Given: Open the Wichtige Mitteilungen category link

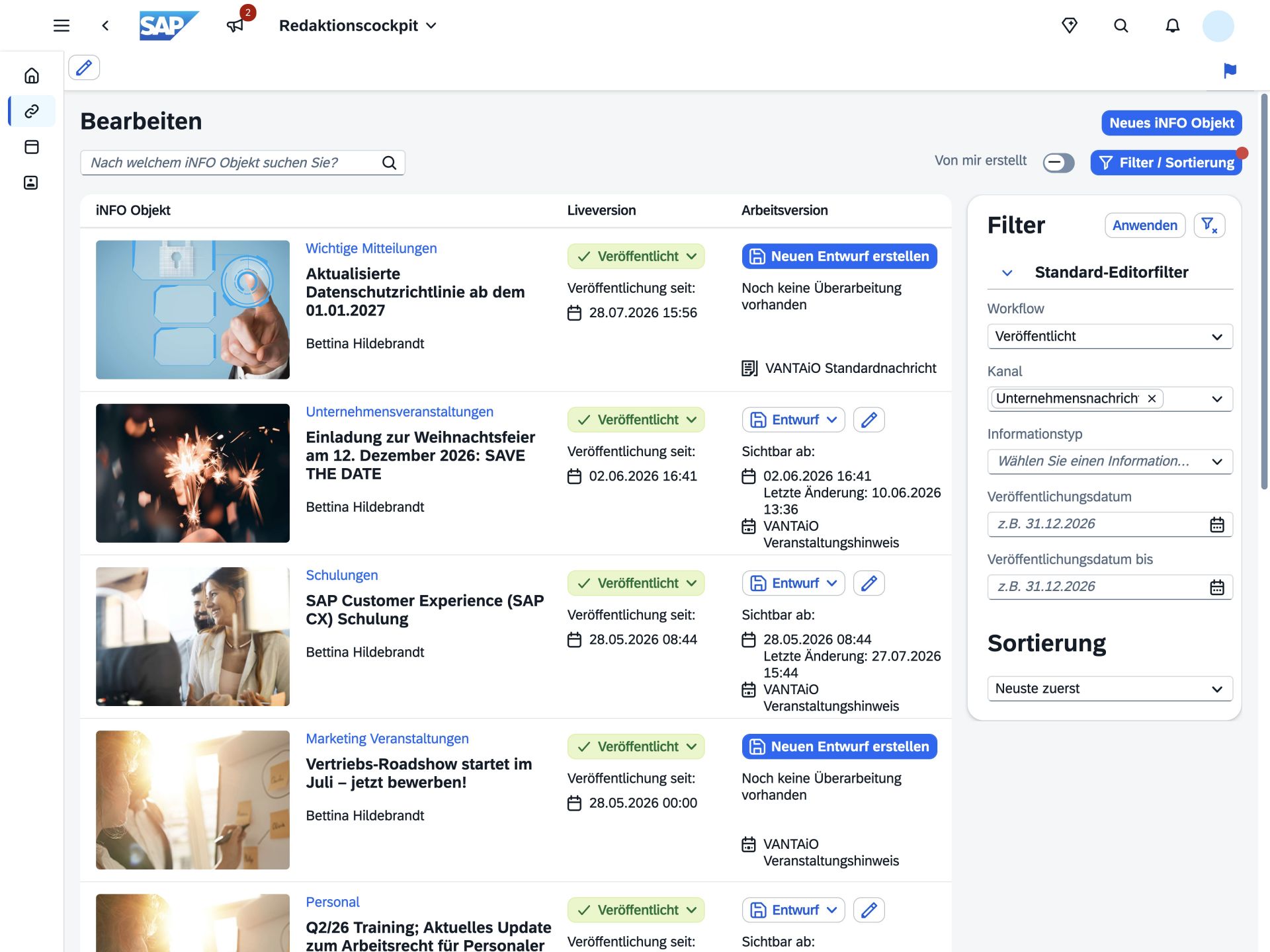Looking at the screenshot, I should [x=371, y=249].
